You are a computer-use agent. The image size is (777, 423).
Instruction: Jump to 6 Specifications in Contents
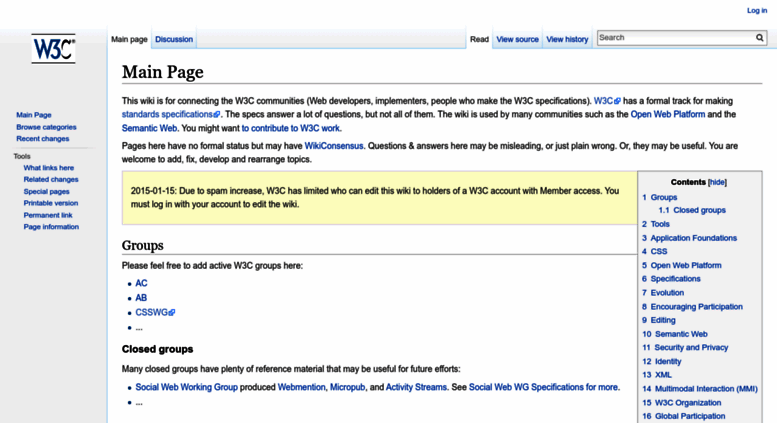tap(671, 279)
